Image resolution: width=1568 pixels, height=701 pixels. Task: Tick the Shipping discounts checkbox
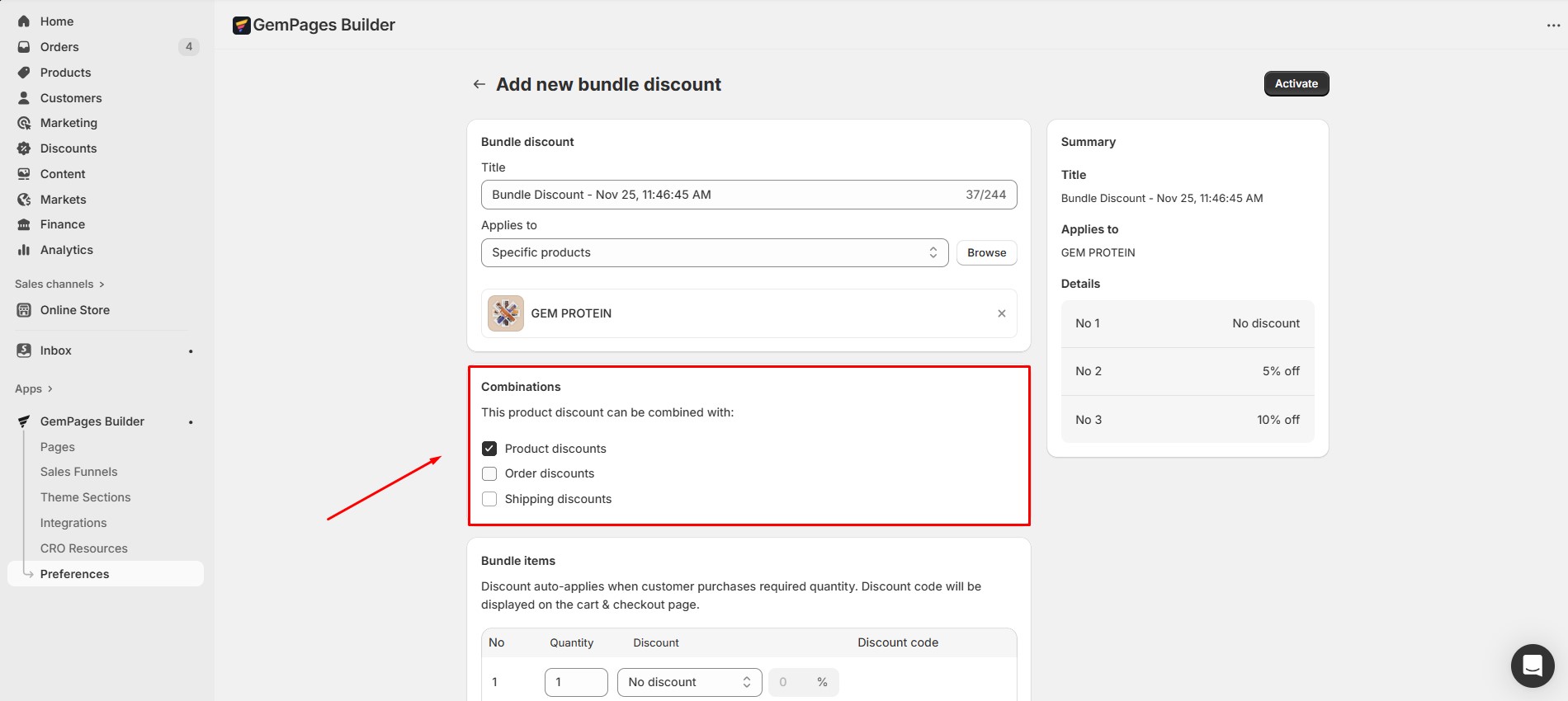pos(489,499)
